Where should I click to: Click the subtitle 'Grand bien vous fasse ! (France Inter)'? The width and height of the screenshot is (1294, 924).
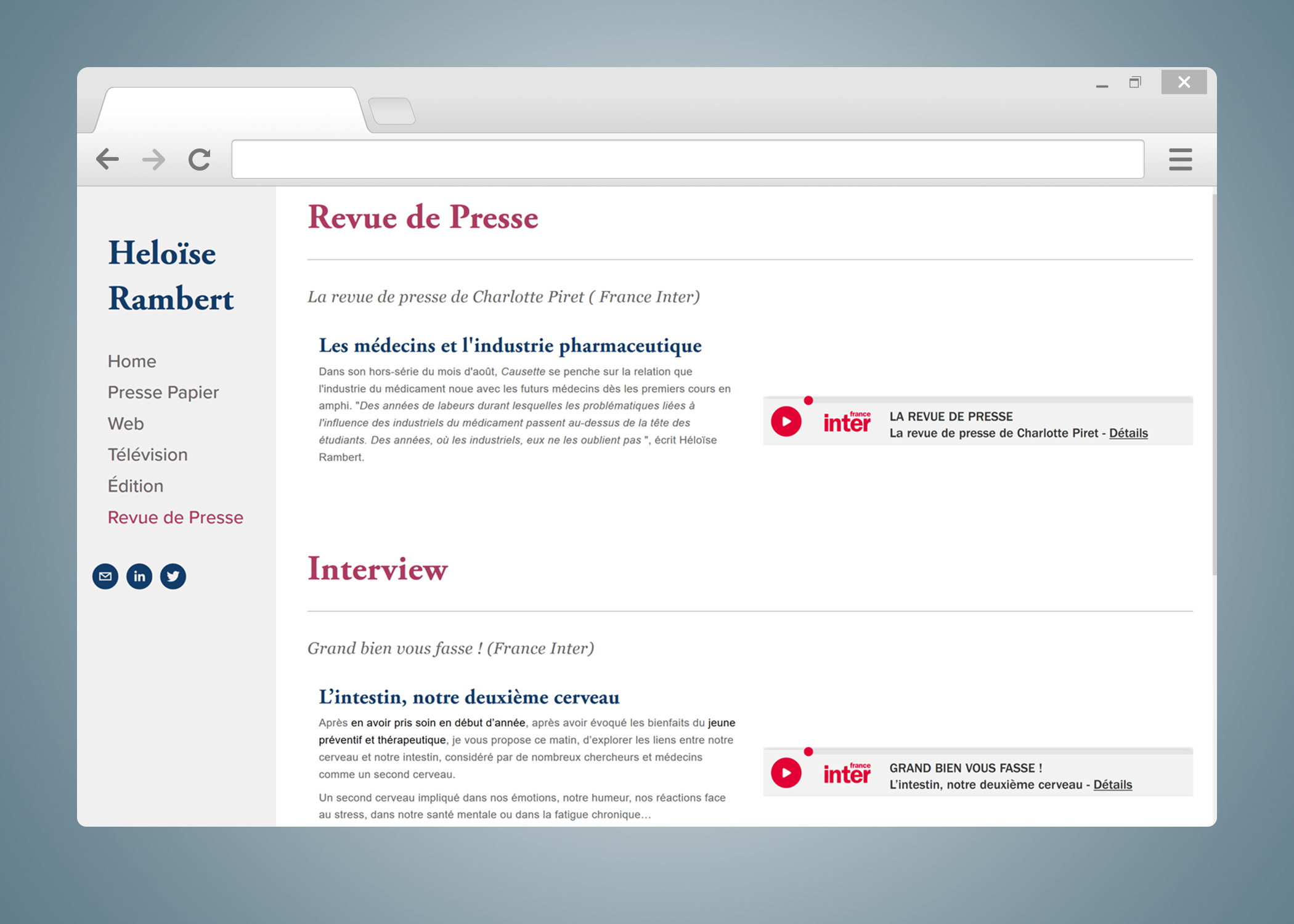tap(450, 648)
